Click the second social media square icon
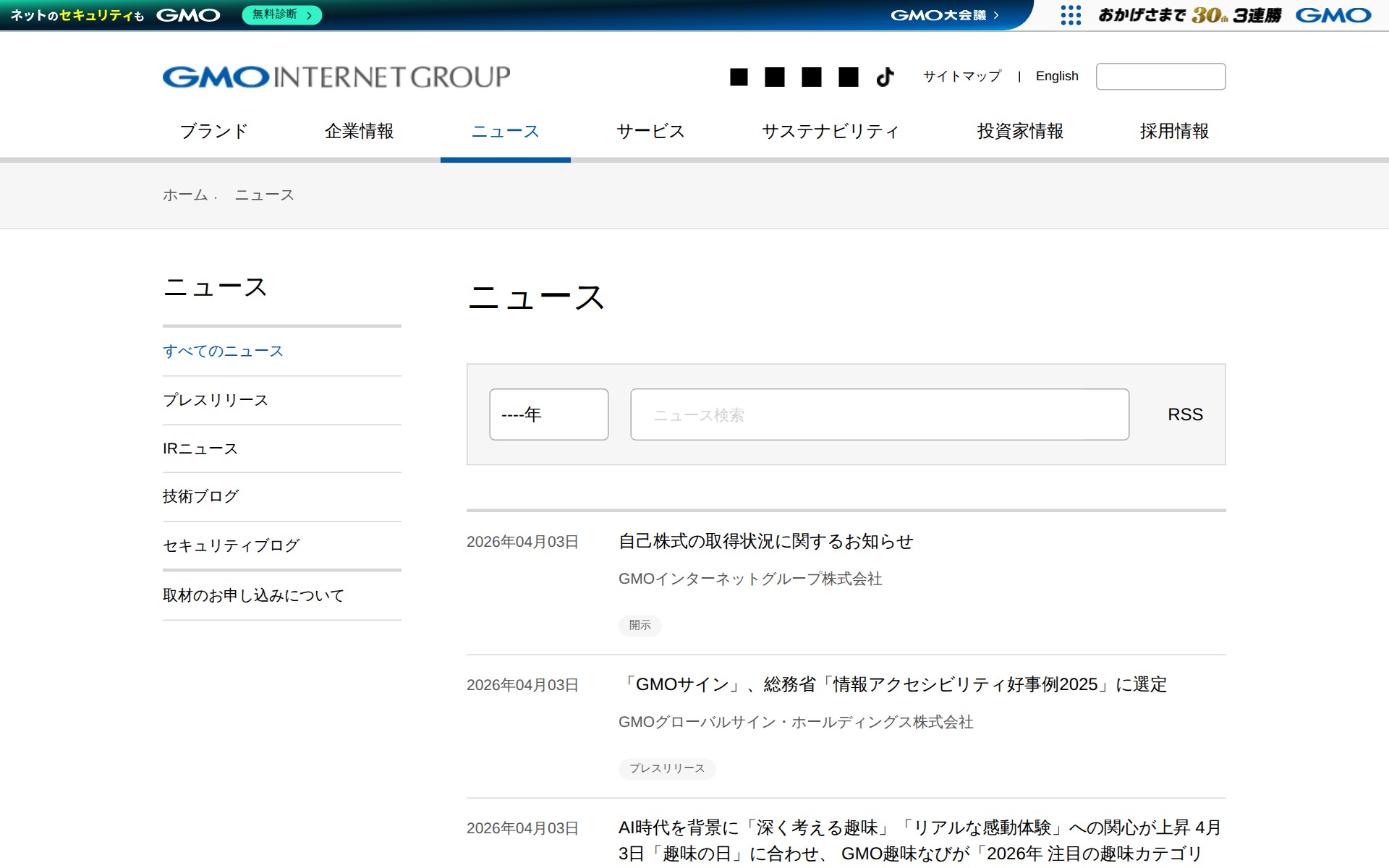Viewport: 1389px width, 868px height. pyautogui.click(x=776, y=76)
